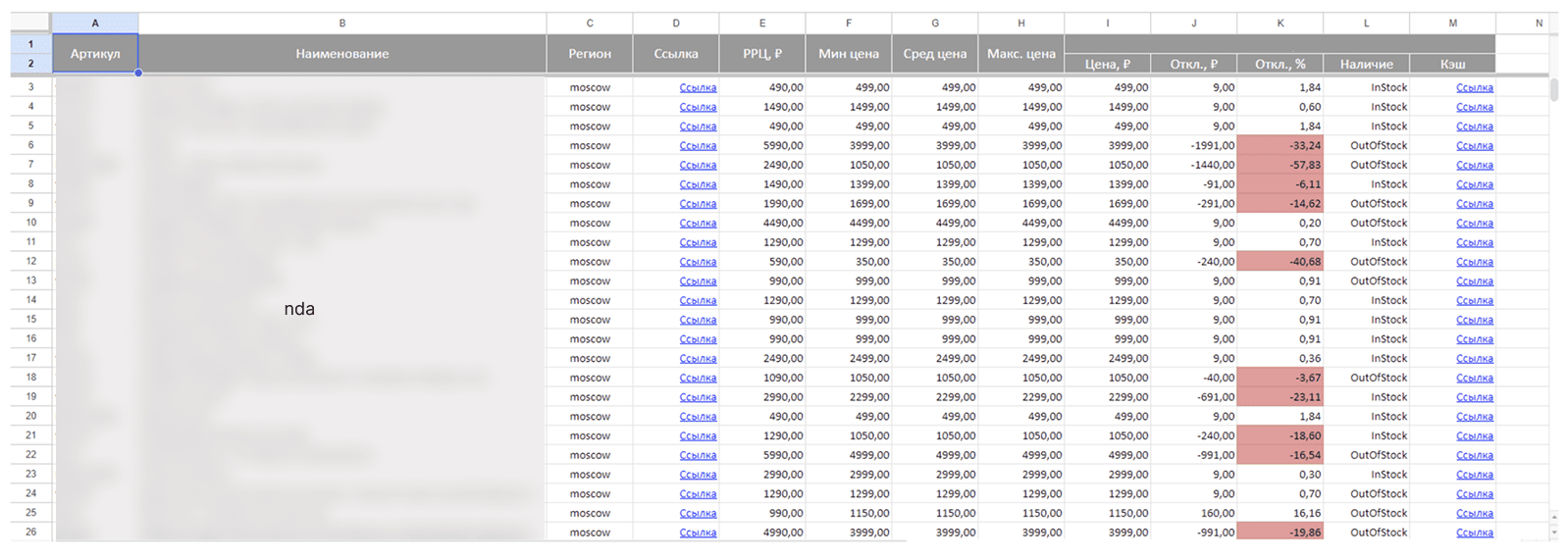Click the vertical scrollbar thumb
This screenshot has height=559, width=1568.
[1554, 90]
